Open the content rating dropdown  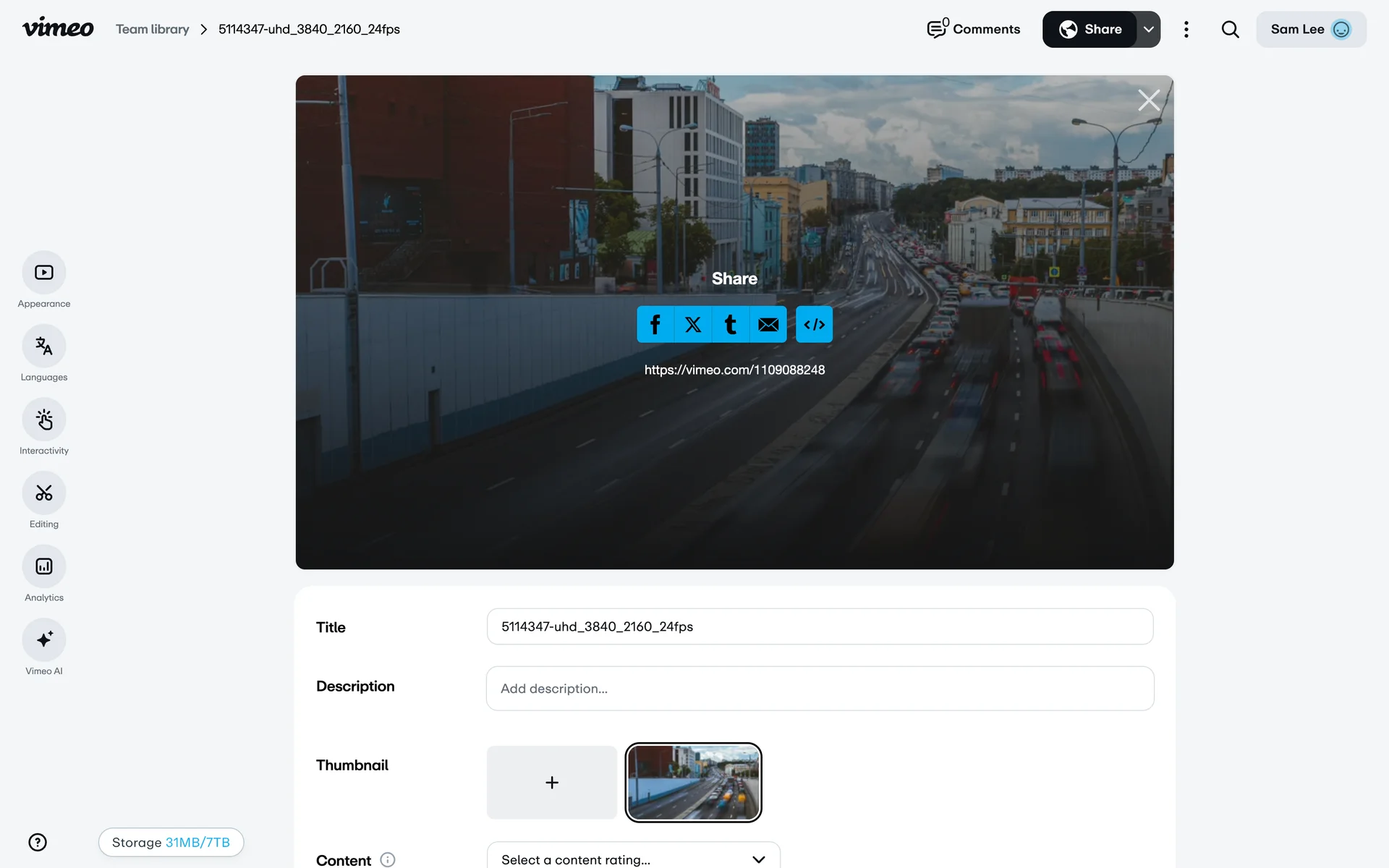tap(633, 859)
